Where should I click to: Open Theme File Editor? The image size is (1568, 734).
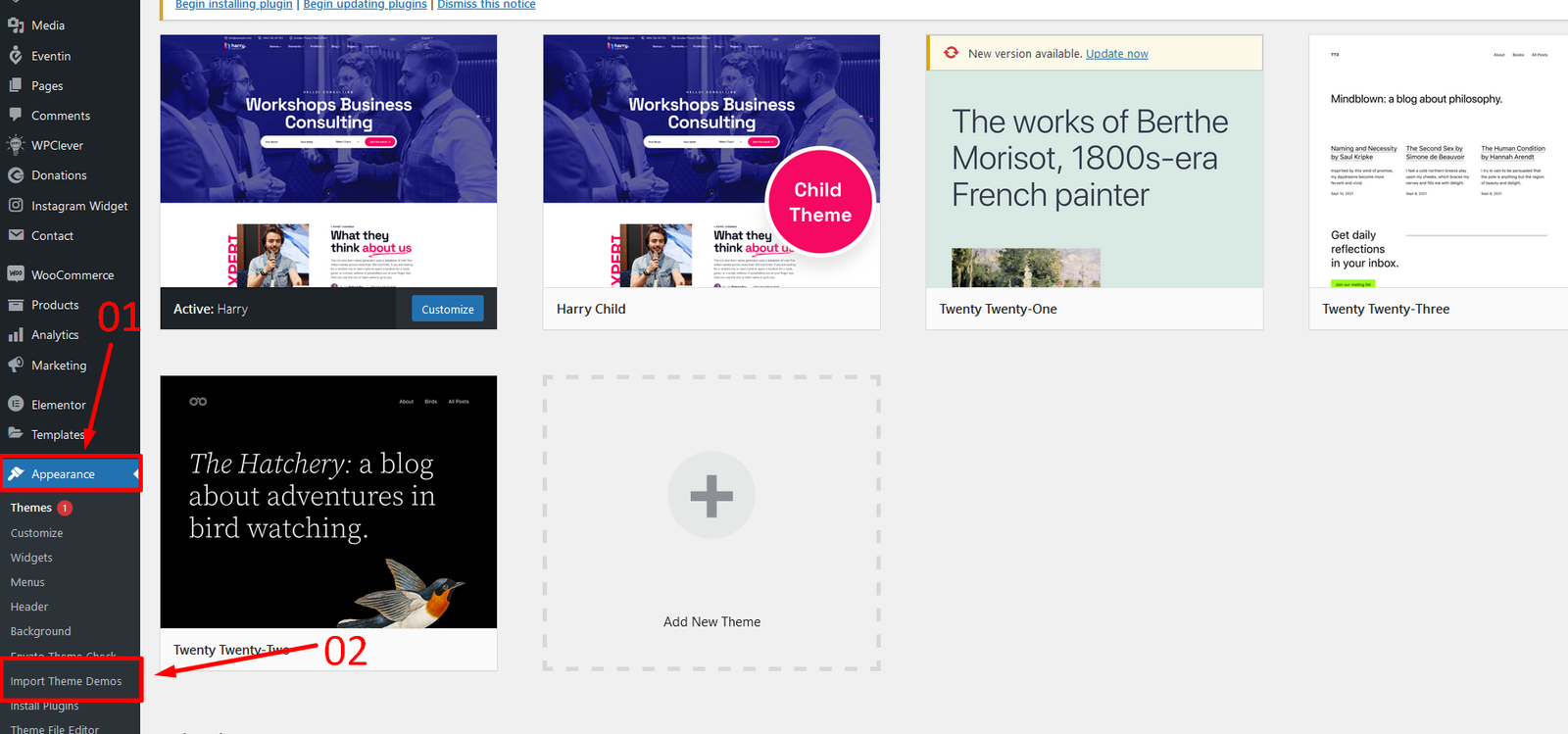click(55, 729)
